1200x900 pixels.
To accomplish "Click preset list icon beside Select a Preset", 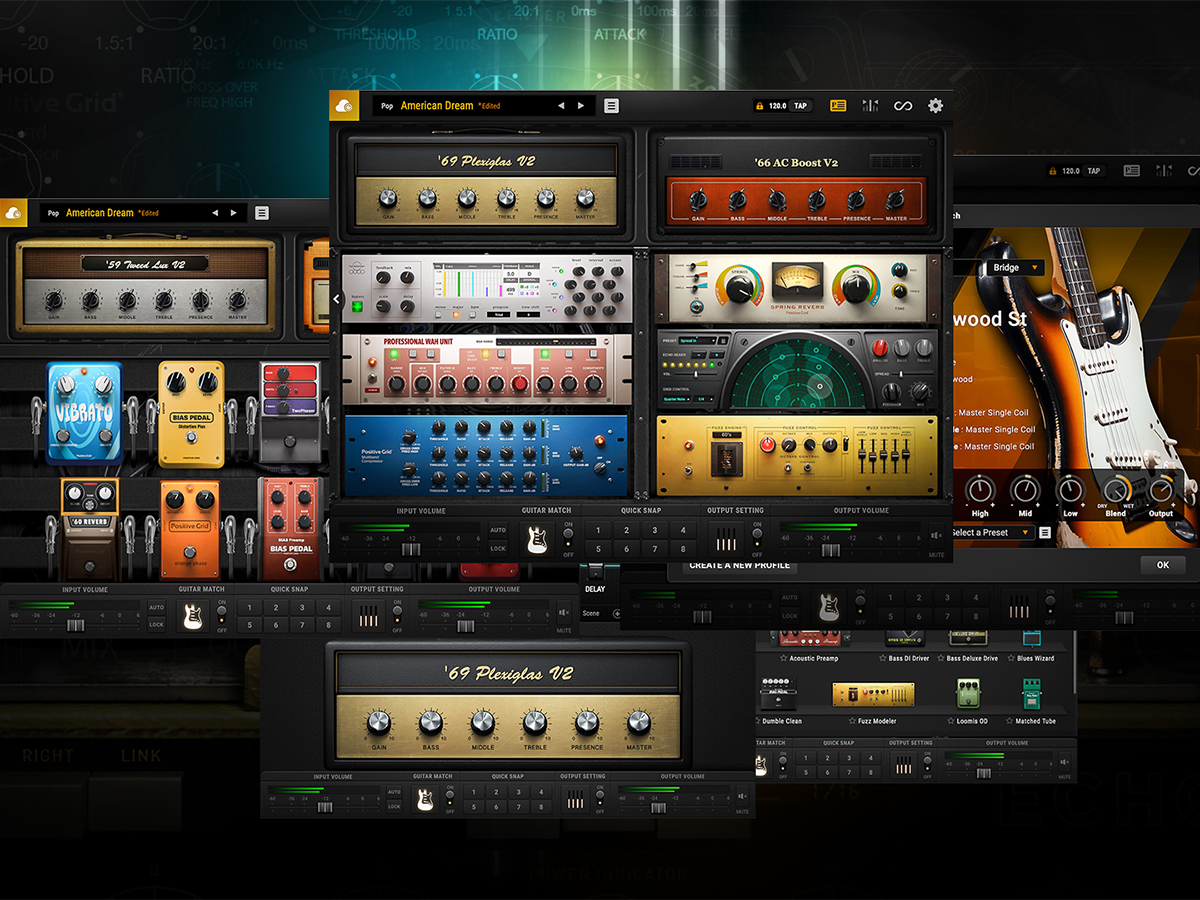I will pyautogui.click(x=1045, y=532).
